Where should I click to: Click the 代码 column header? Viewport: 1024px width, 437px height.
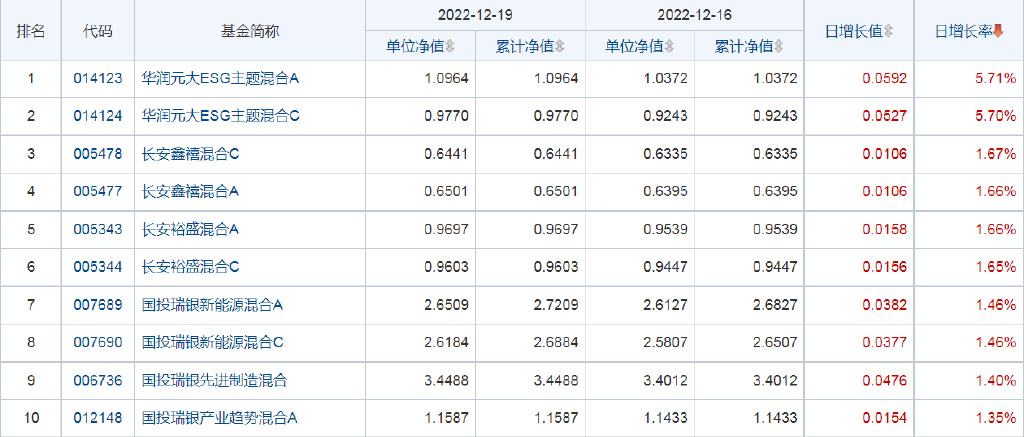click(x=97, y=31)
